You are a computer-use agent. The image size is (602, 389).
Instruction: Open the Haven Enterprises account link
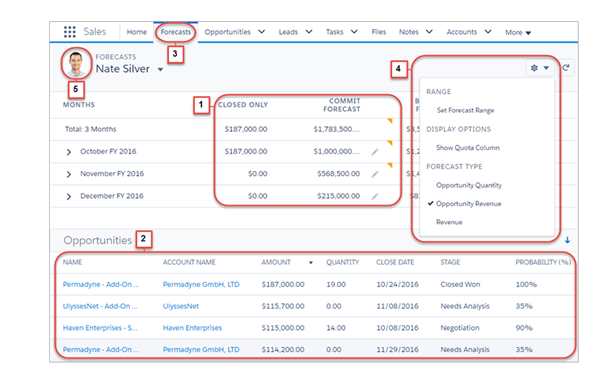coord(192,328)
